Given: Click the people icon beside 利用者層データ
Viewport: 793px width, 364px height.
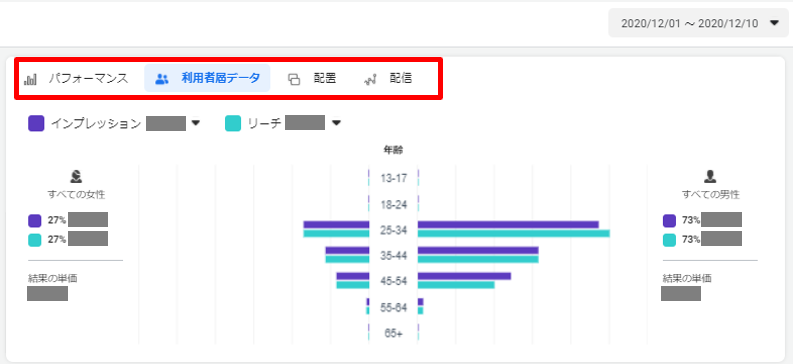Looking at the screenshot, I should tap(162, 79).
